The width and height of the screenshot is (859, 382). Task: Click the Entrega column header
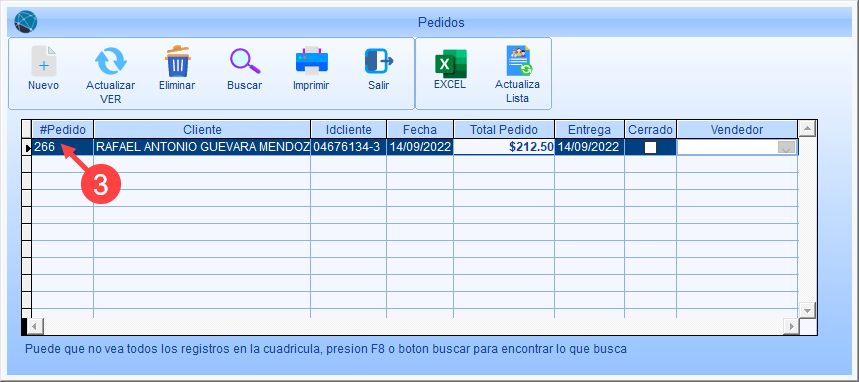coord(589,129)
